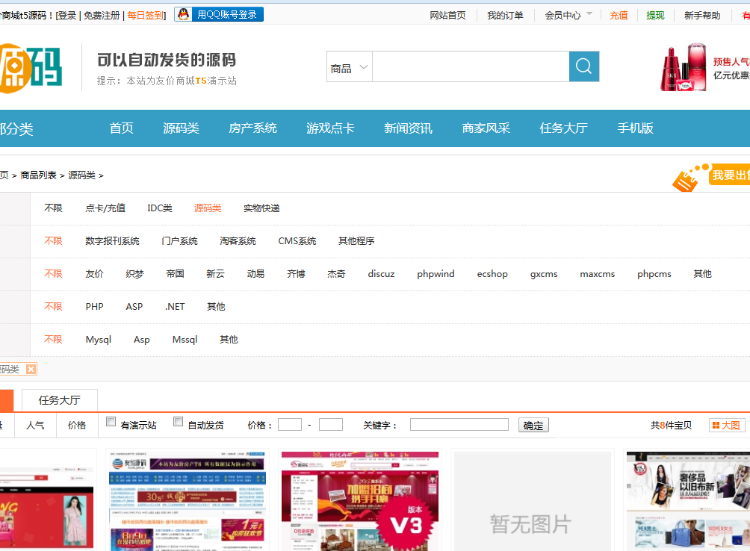Open 商家风采 navigation item
This screenshot has height=551, width=750.
tap(486, 128)
